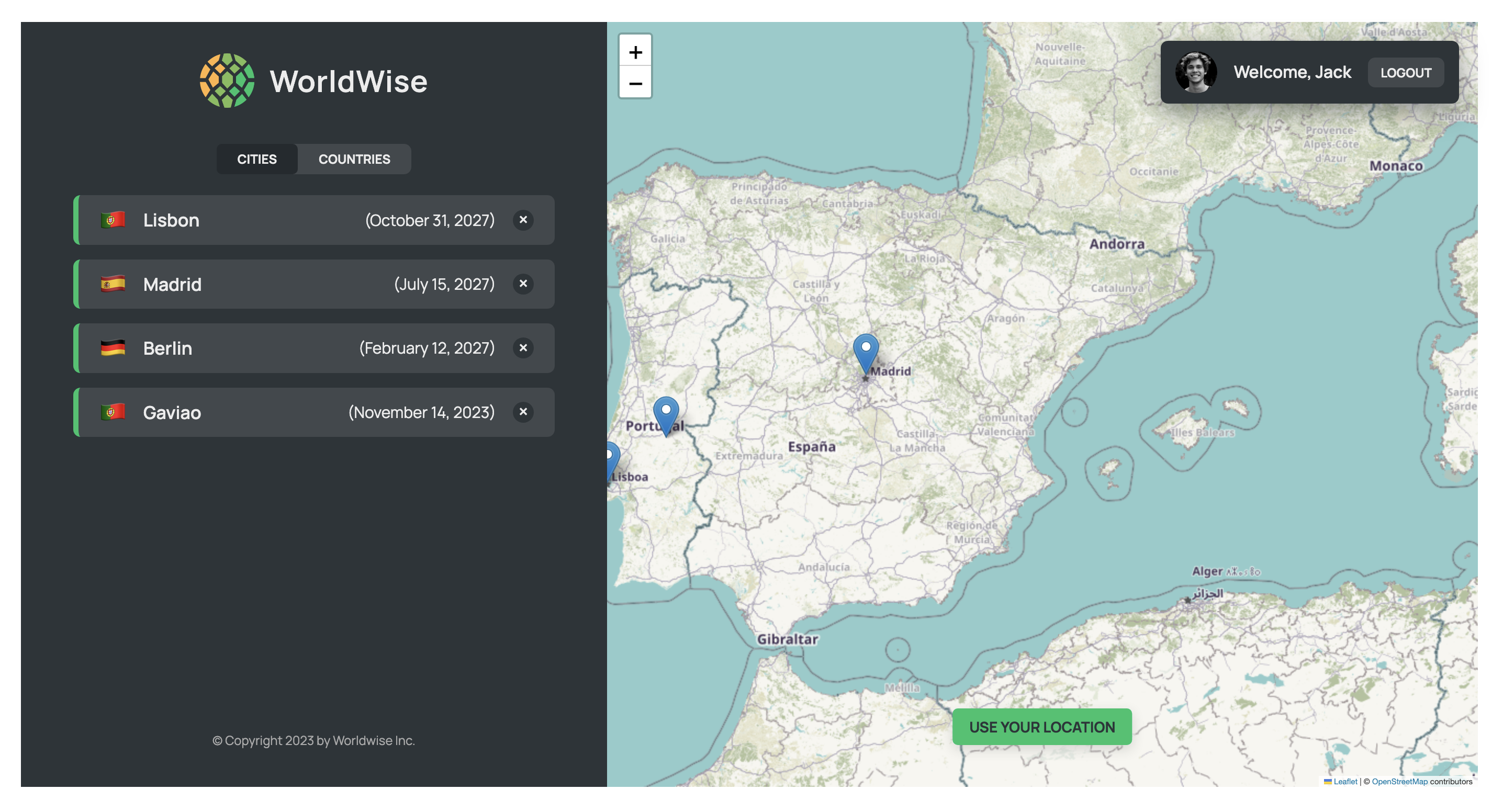Toggle visibility of Madrid city entry

[523, 284]
